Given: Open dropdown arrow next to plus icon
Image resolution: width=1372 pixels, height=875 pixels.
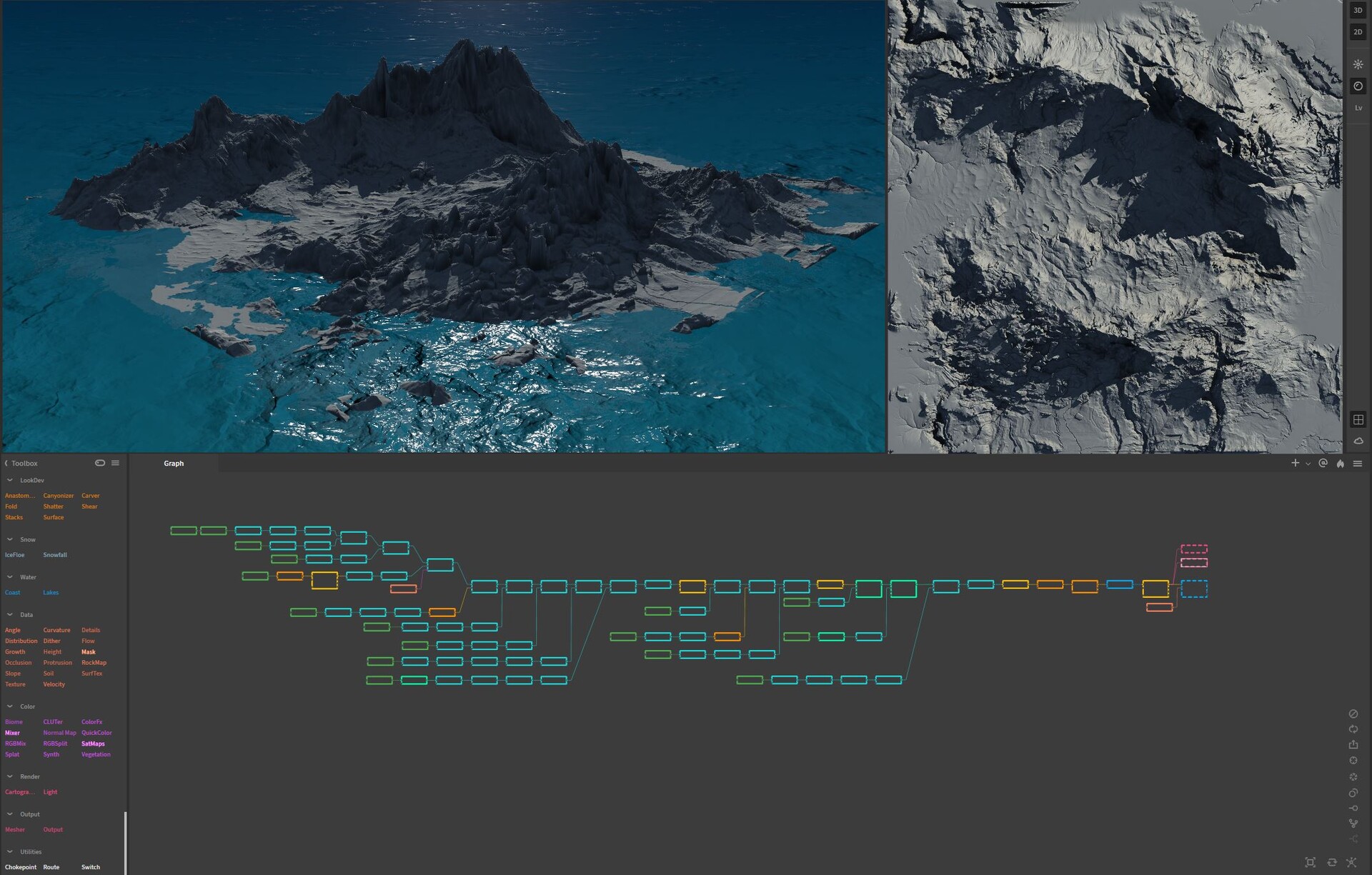Looking at the screenshot, I should (1308, 464).
